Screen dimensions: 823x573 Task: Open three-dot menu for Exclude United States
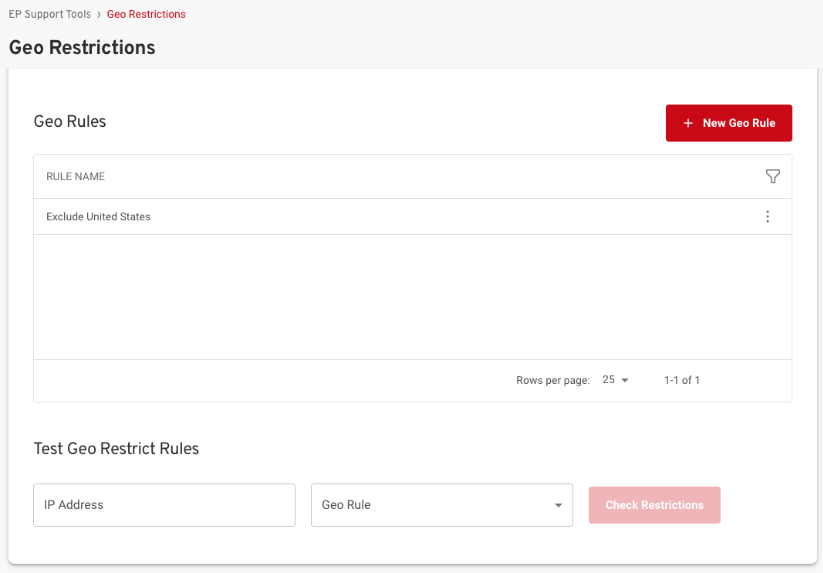767,217
